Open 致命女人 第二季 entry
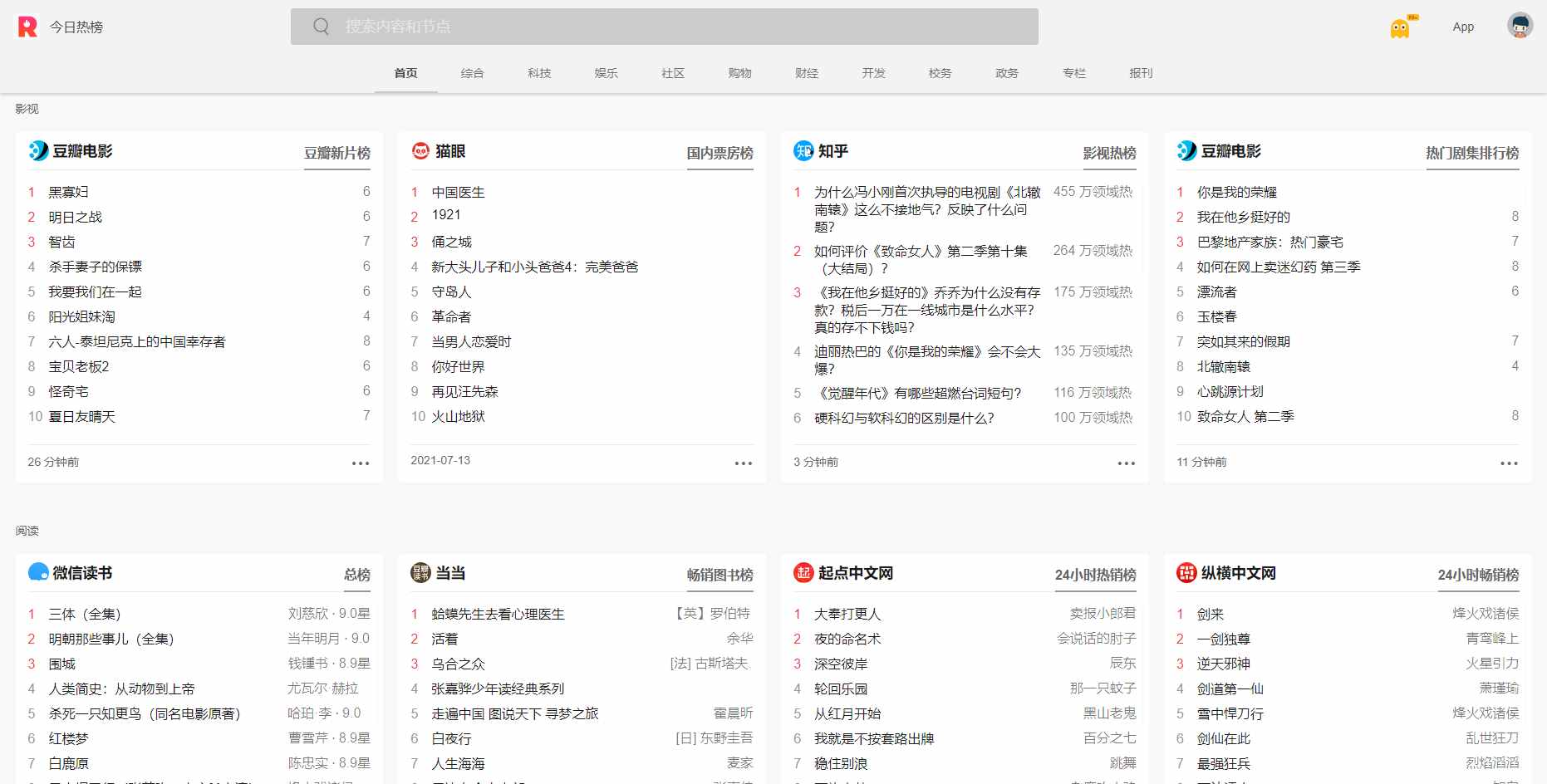Screen dimensions: 1547x784 [1245, 416]
